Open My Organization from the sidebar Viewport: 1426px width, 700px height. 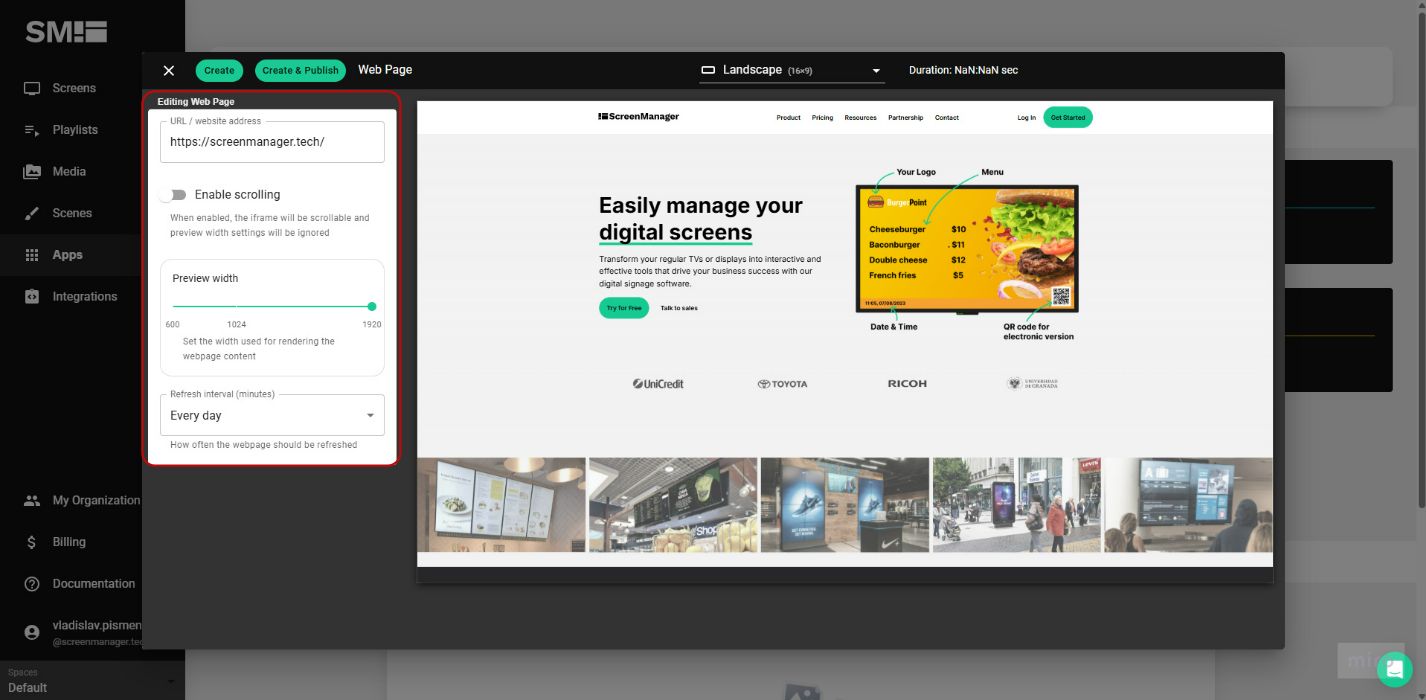pyautogui.click(x=33, y=500)
